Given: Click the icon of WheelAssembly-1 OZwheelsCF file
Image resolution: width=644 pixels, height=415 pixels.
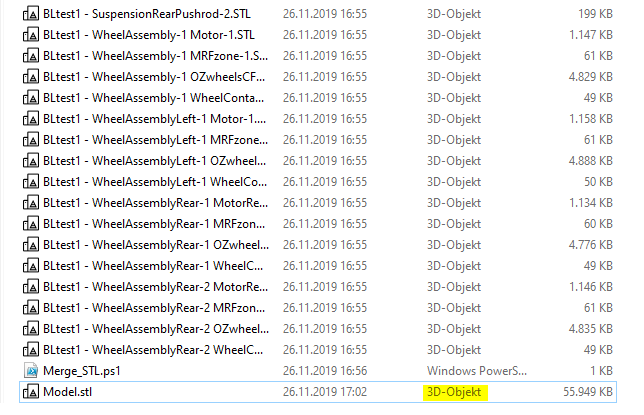Looking at the screenshot, I should click(x=31, y=77).
